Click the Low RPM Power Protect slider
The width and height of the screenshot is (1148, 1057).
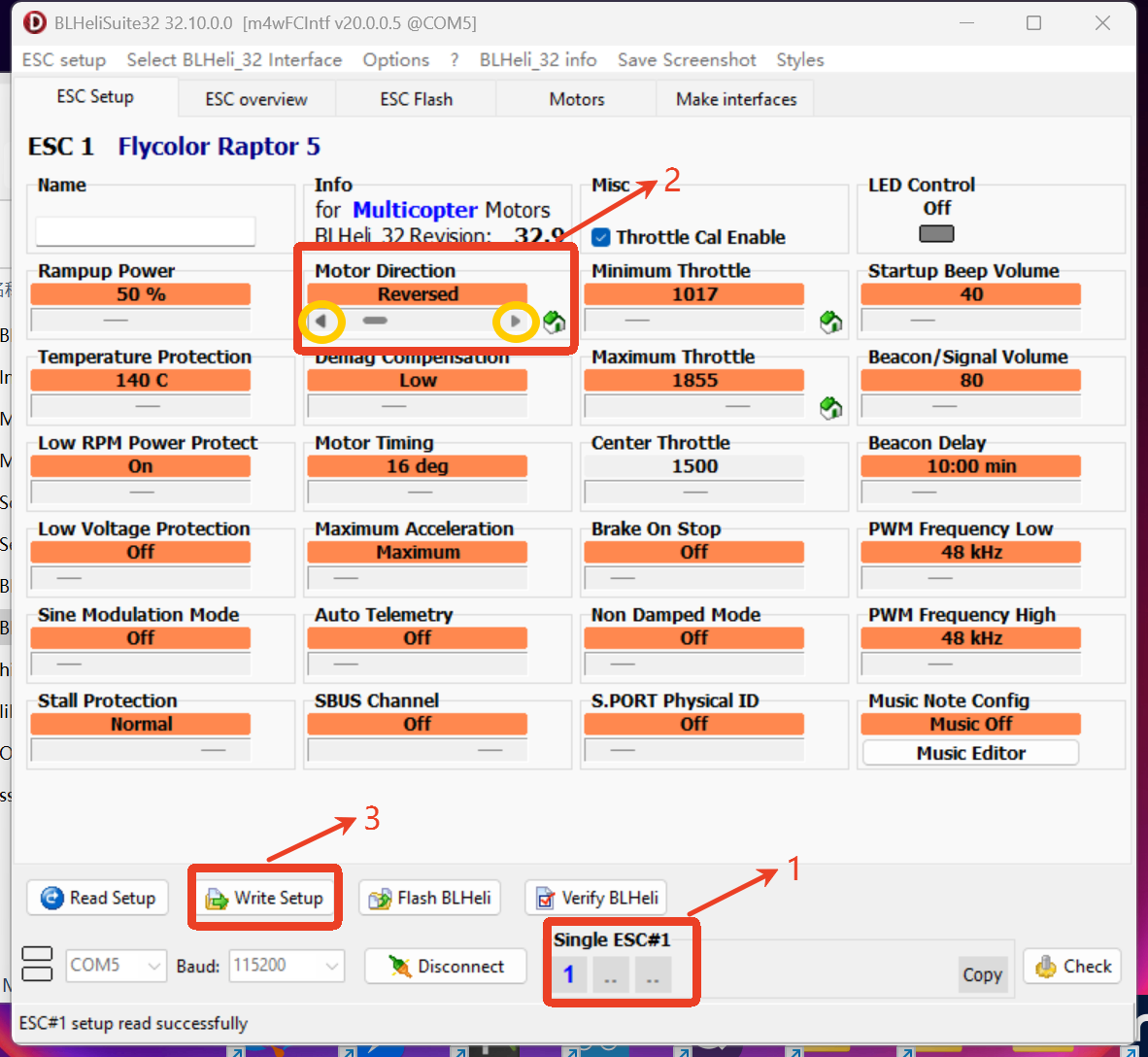click(x=141, y=492)
